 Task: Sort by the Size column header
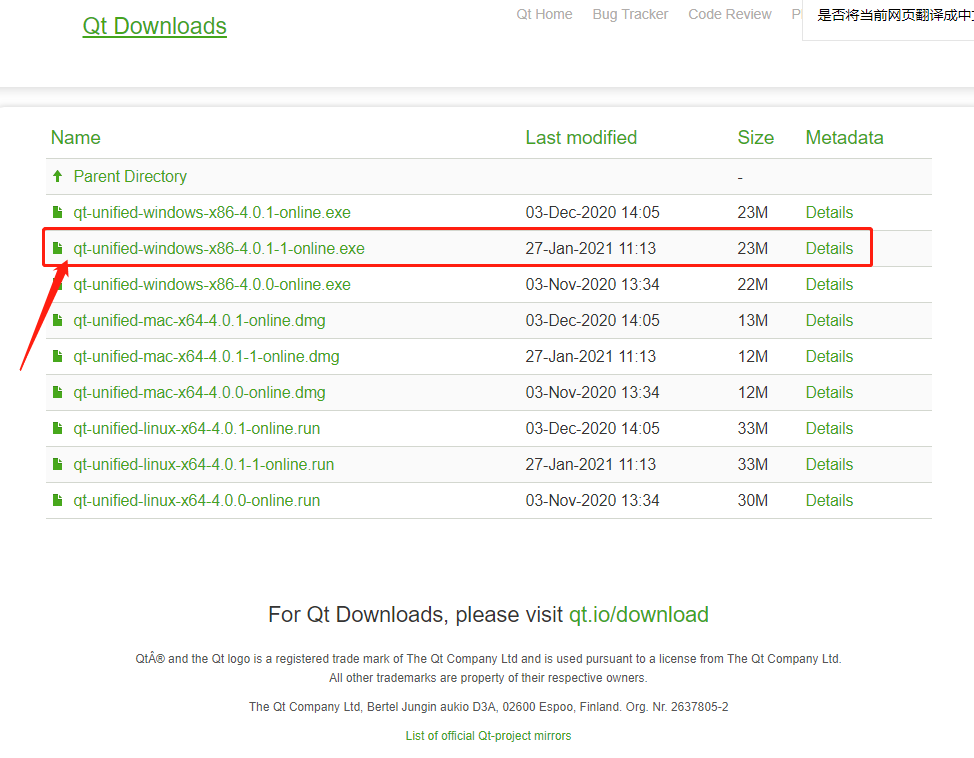point(755,137)
